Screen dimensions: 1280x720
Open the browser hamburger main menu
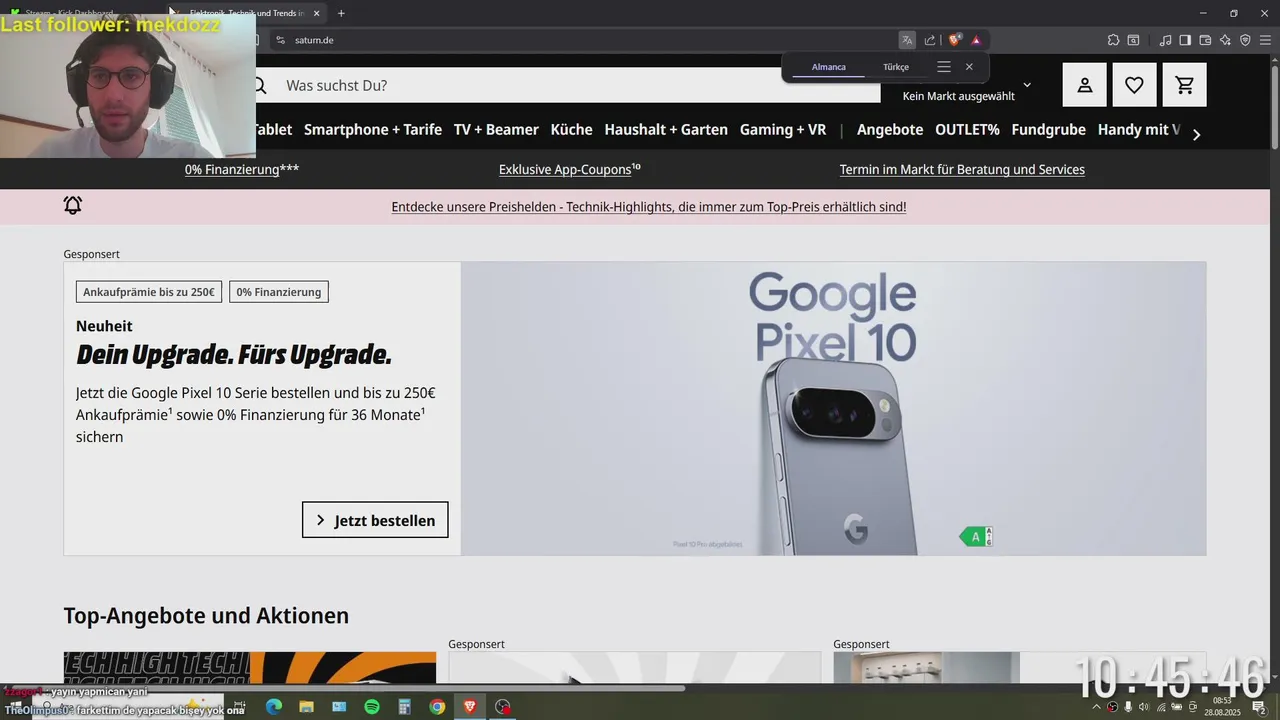point(1265,40)
